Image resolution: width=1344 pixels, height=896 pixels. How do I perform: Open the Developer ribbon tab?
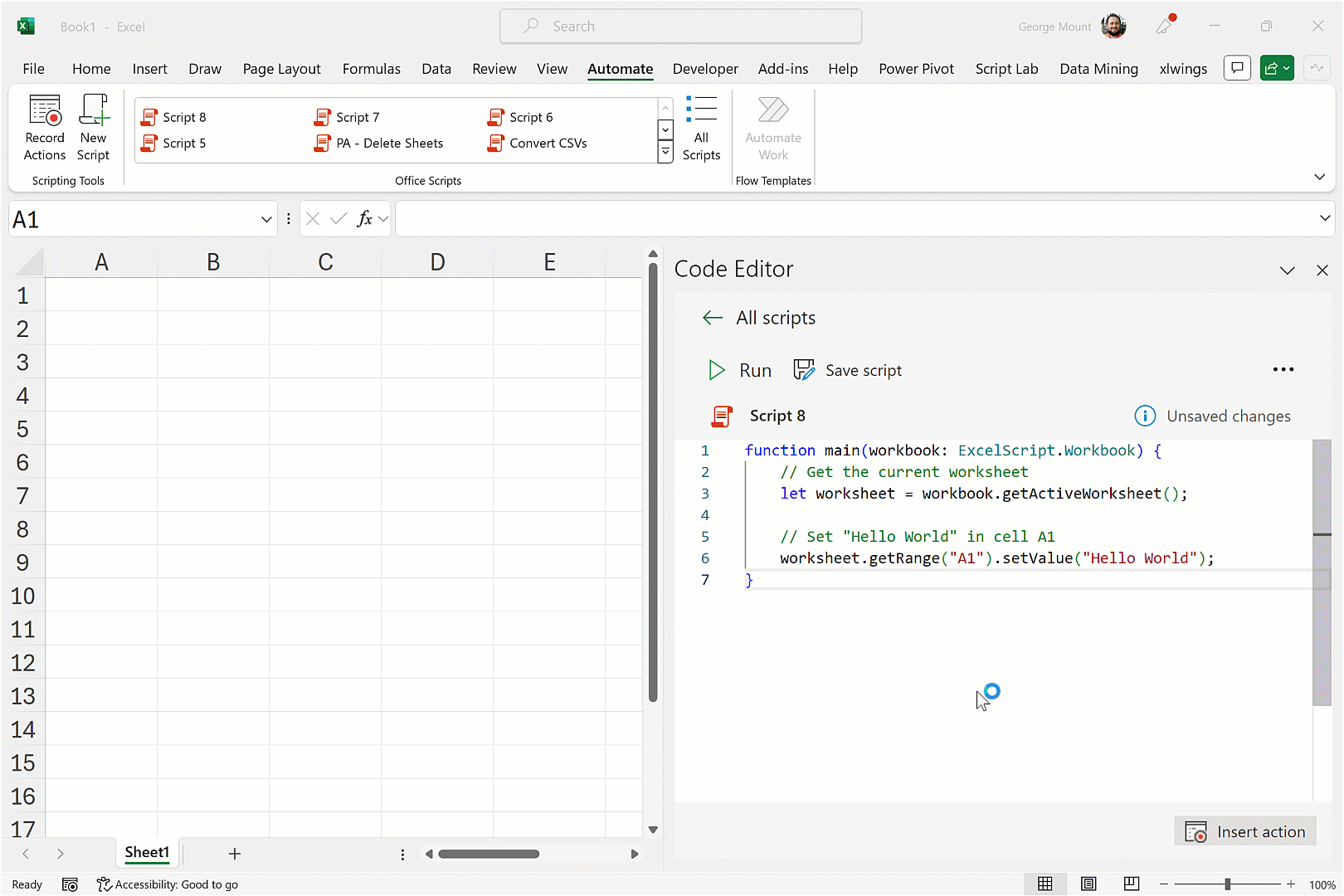[705, 69]
